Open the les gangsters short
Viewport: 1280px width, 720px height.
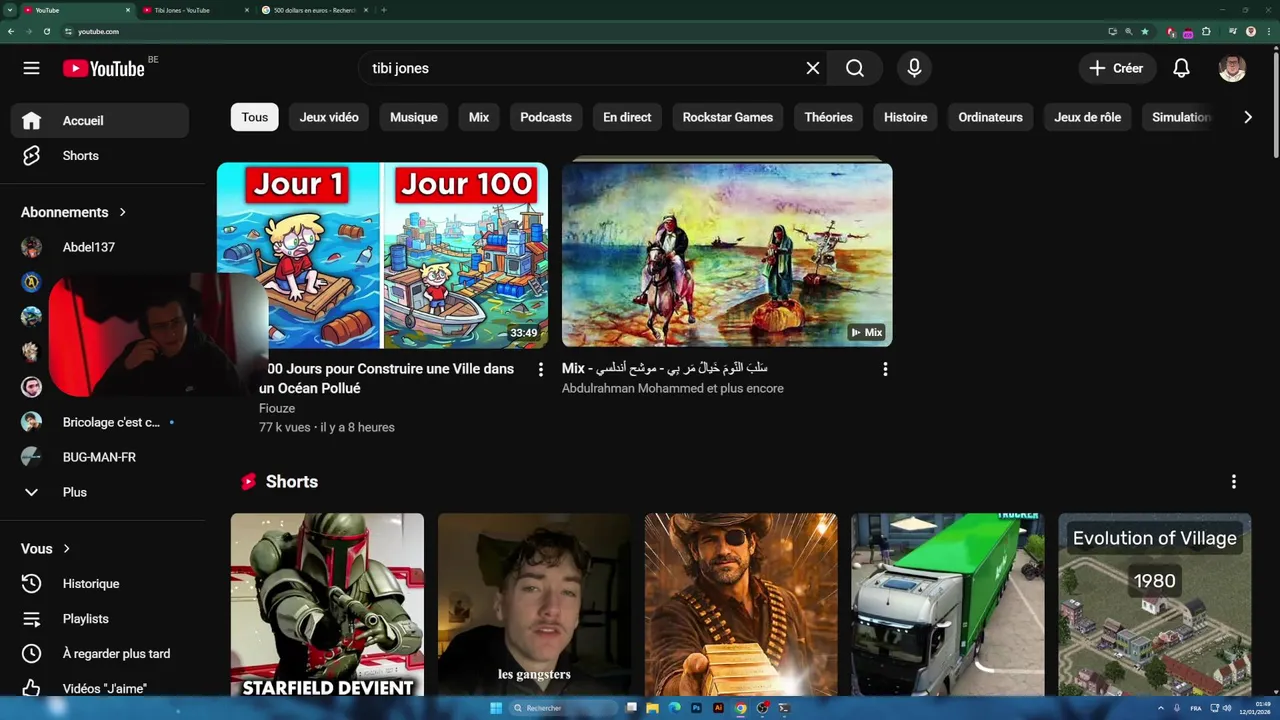tap(534, 605)
